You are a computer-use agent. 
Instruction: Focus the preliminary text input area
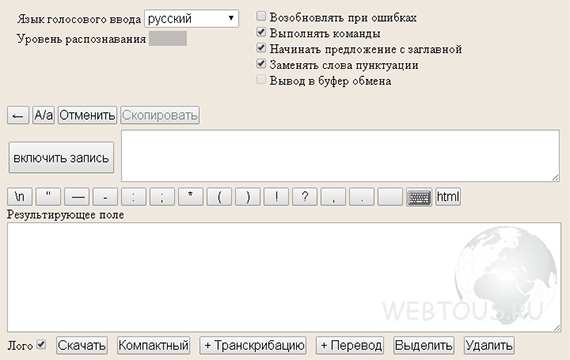pos(340,156)
